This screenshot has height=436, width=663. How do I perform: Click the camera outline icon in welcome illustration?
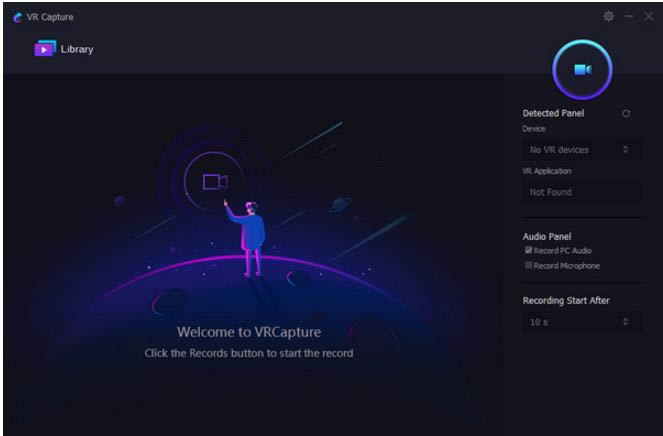click(x=215, y=182)
